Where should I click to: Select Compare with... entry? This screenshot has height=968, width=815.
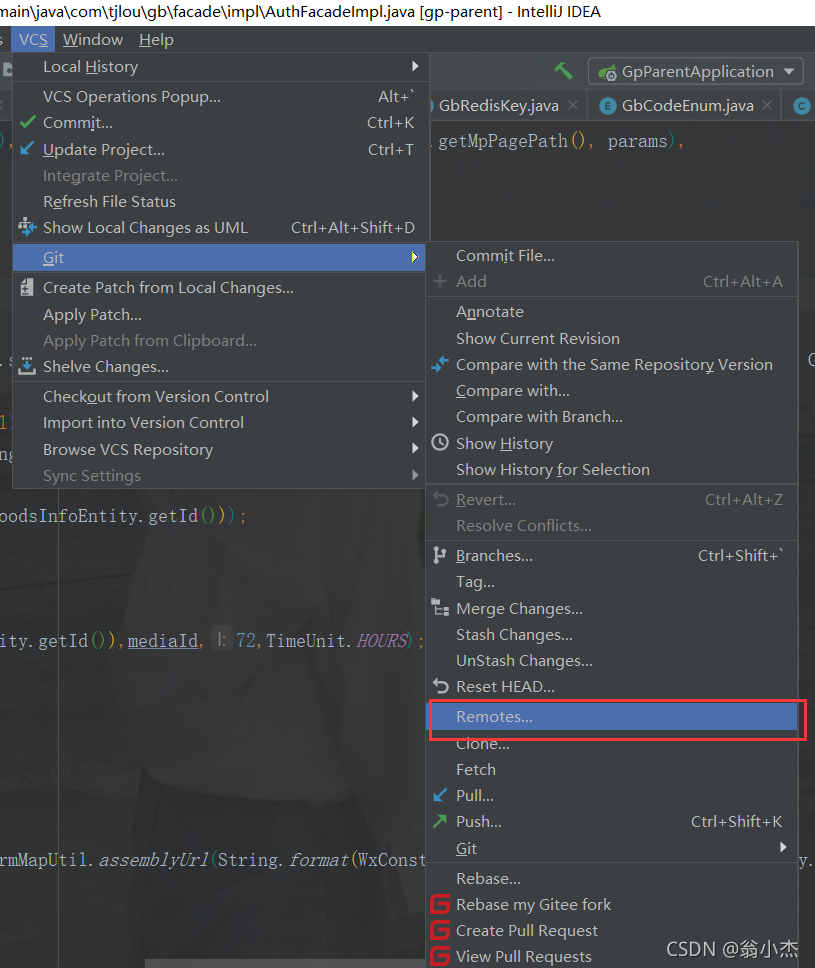click(612, 391)
